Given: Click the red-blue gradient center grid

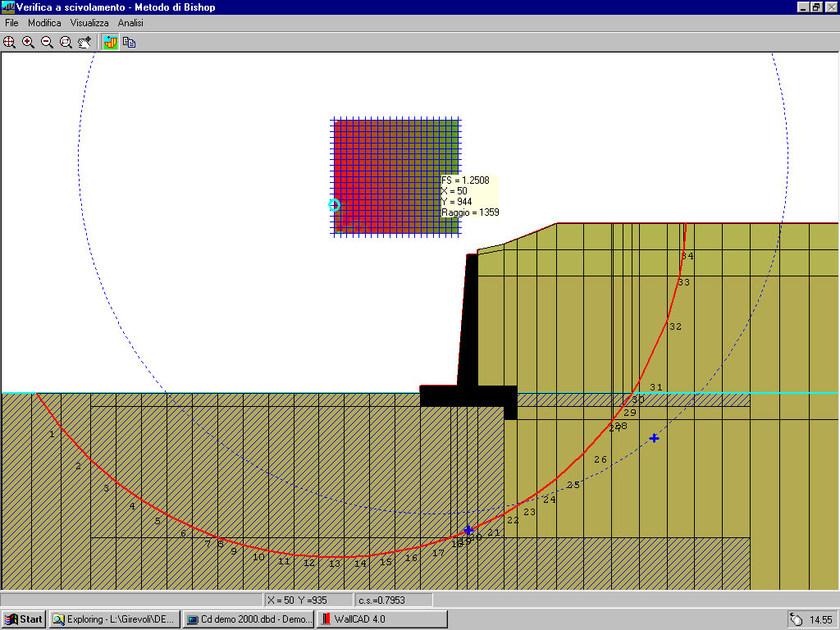Looking at the screenshot, I should (x=396, y=177).
